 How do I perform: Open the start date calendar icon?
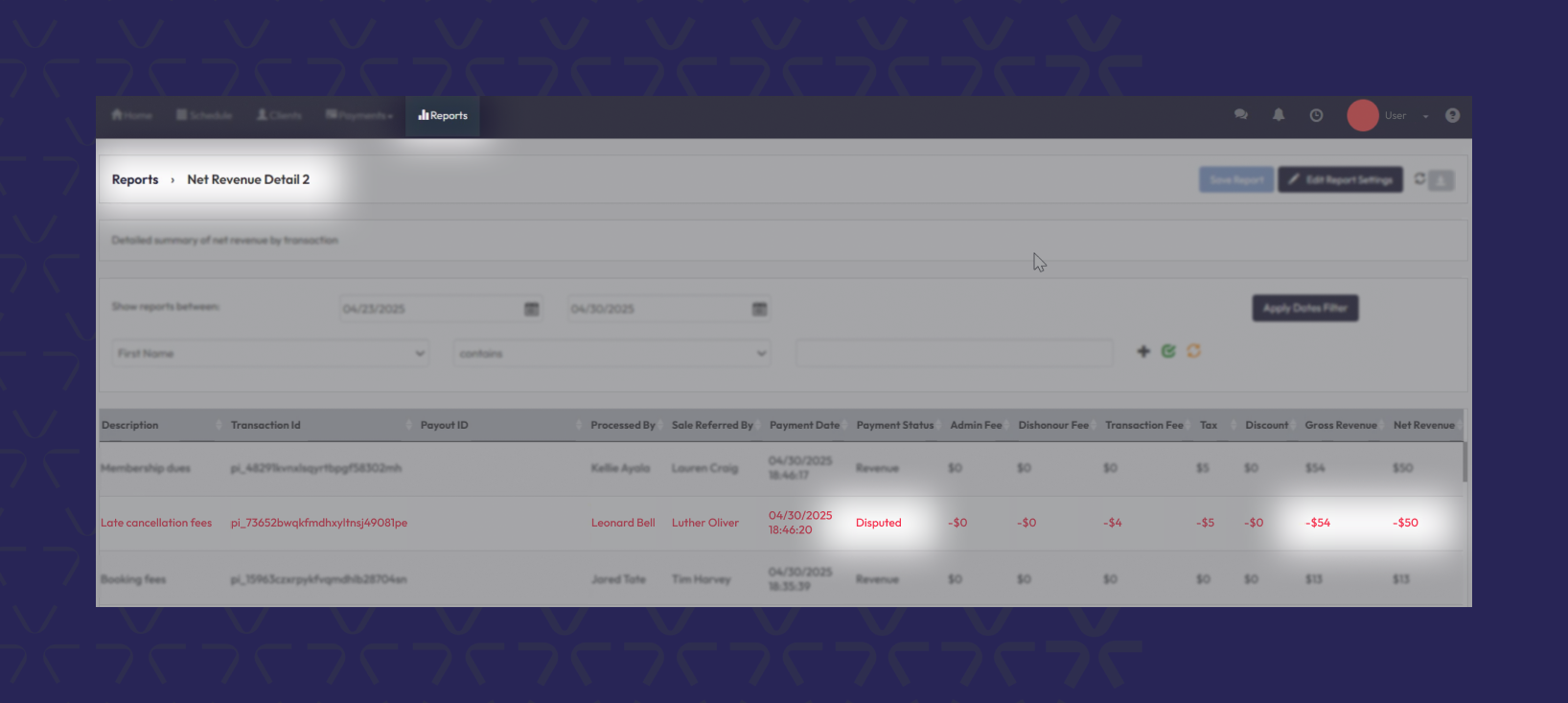[x=532, y=309]
